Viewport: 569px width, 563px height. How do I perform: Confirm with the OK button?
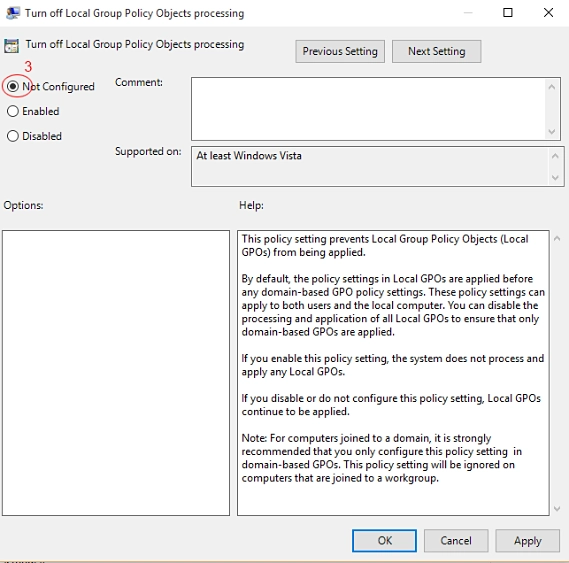coord(384,540)
